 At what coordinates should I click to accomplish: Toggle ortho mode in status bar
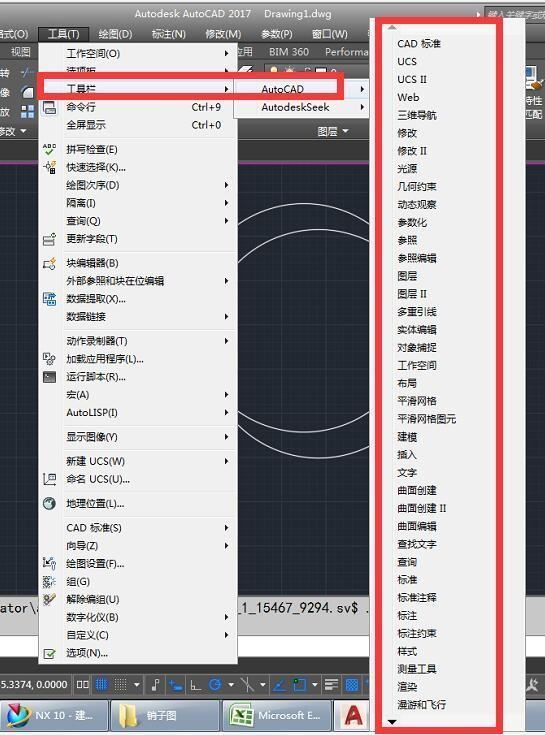click(195, 685)
